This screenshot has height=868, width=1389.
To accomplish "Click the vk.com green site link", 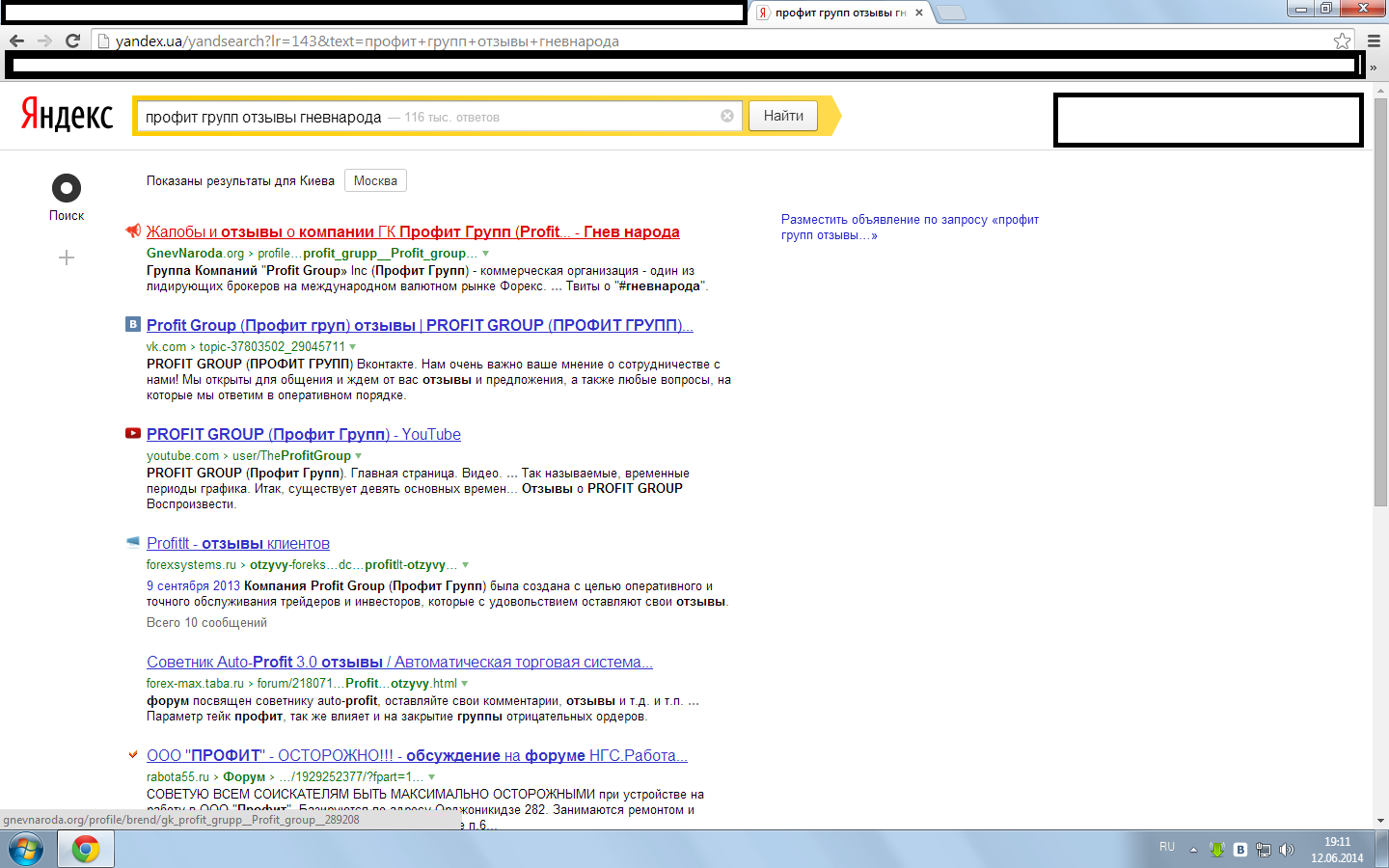I will coord(166,347).
